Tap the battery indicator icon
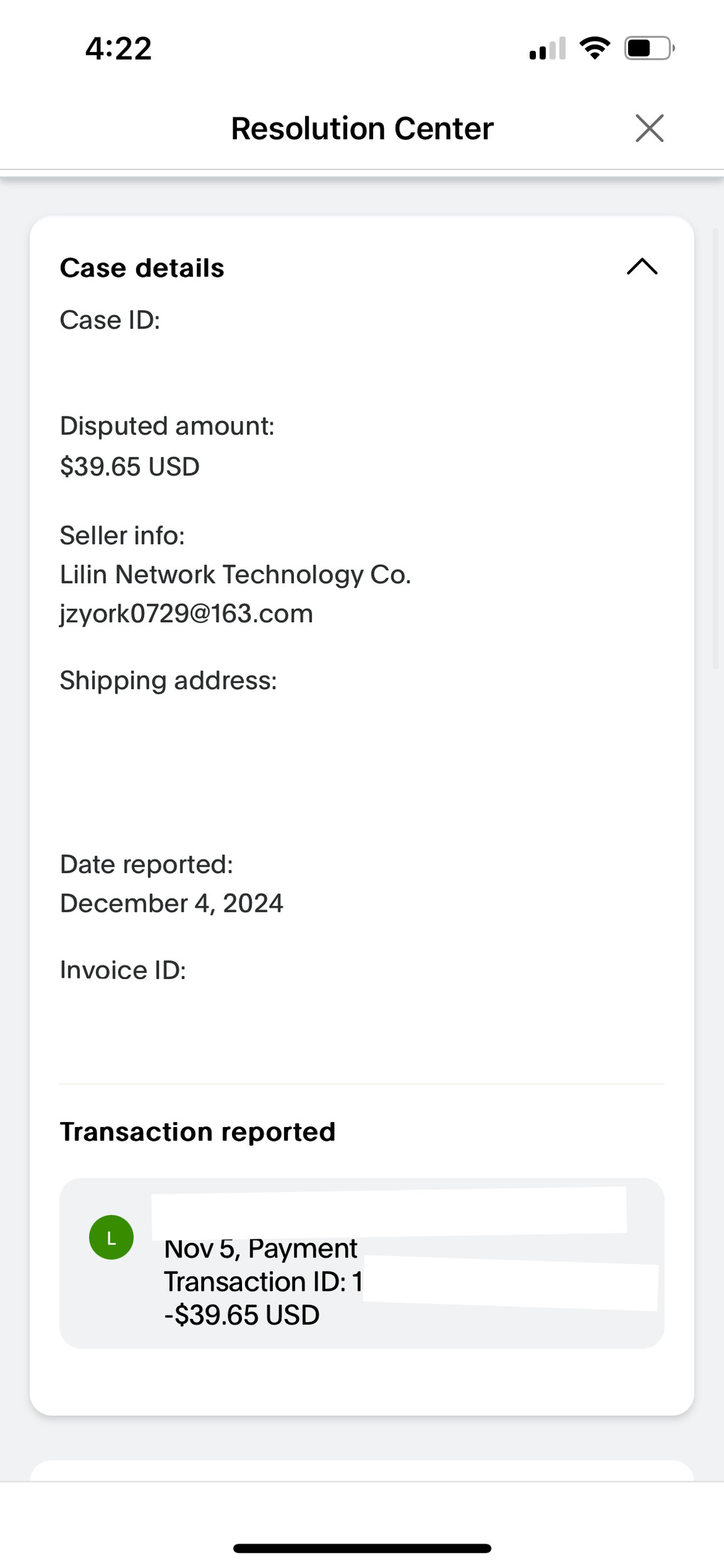The width and height of the screenshot is (724, 1568). coord(648,48)
